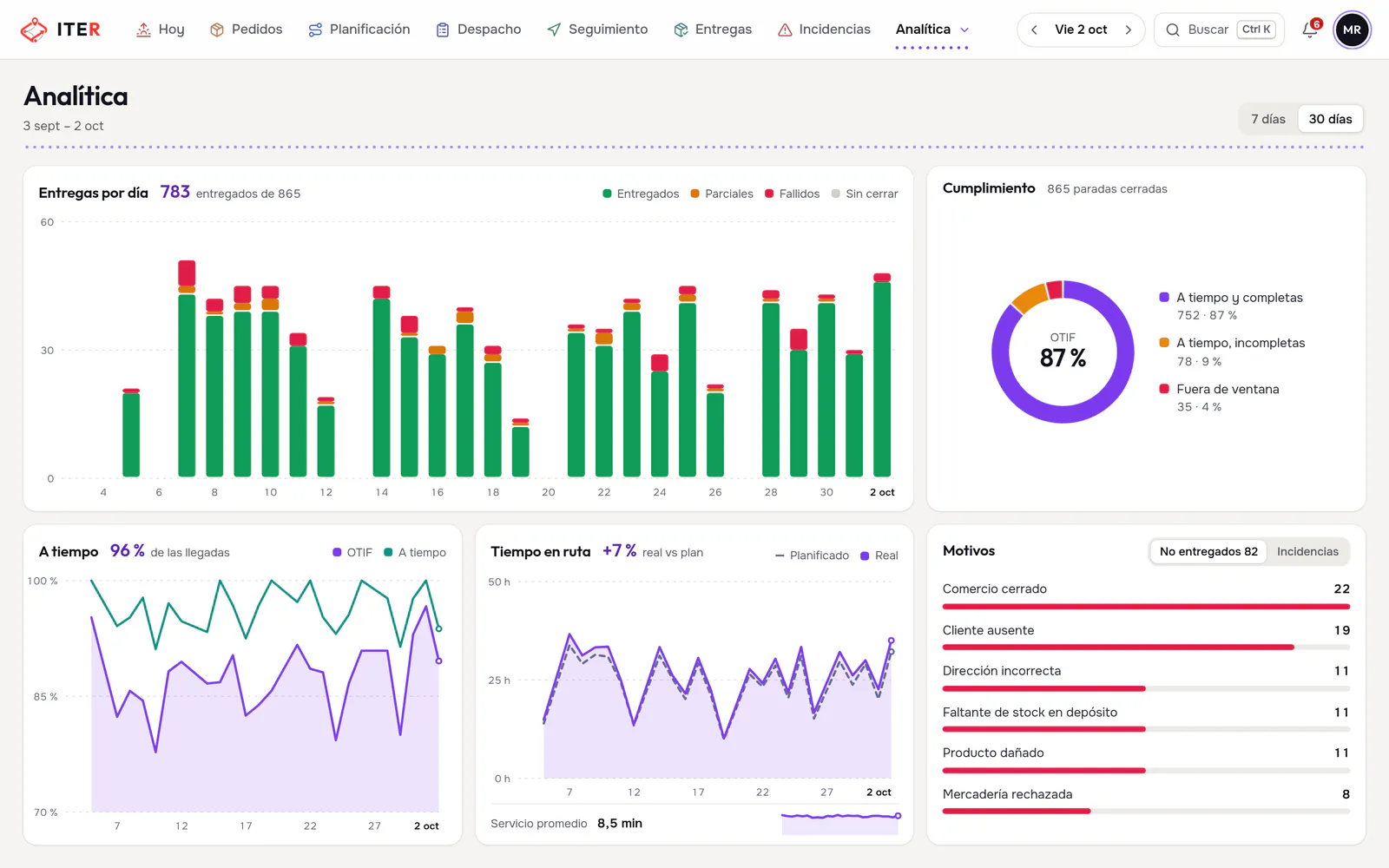This screenshot has width=1389, height=868.
Task: Click the Dirección incorrecta row
Action: coord(1146,678)
